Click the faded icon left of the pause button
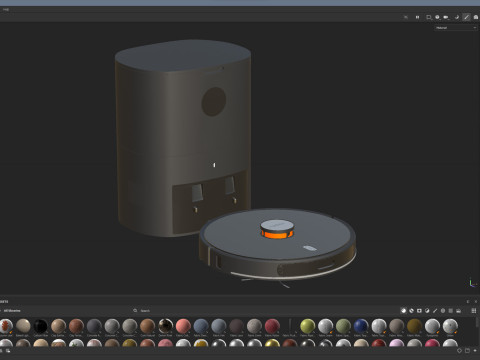 [406, 17]
